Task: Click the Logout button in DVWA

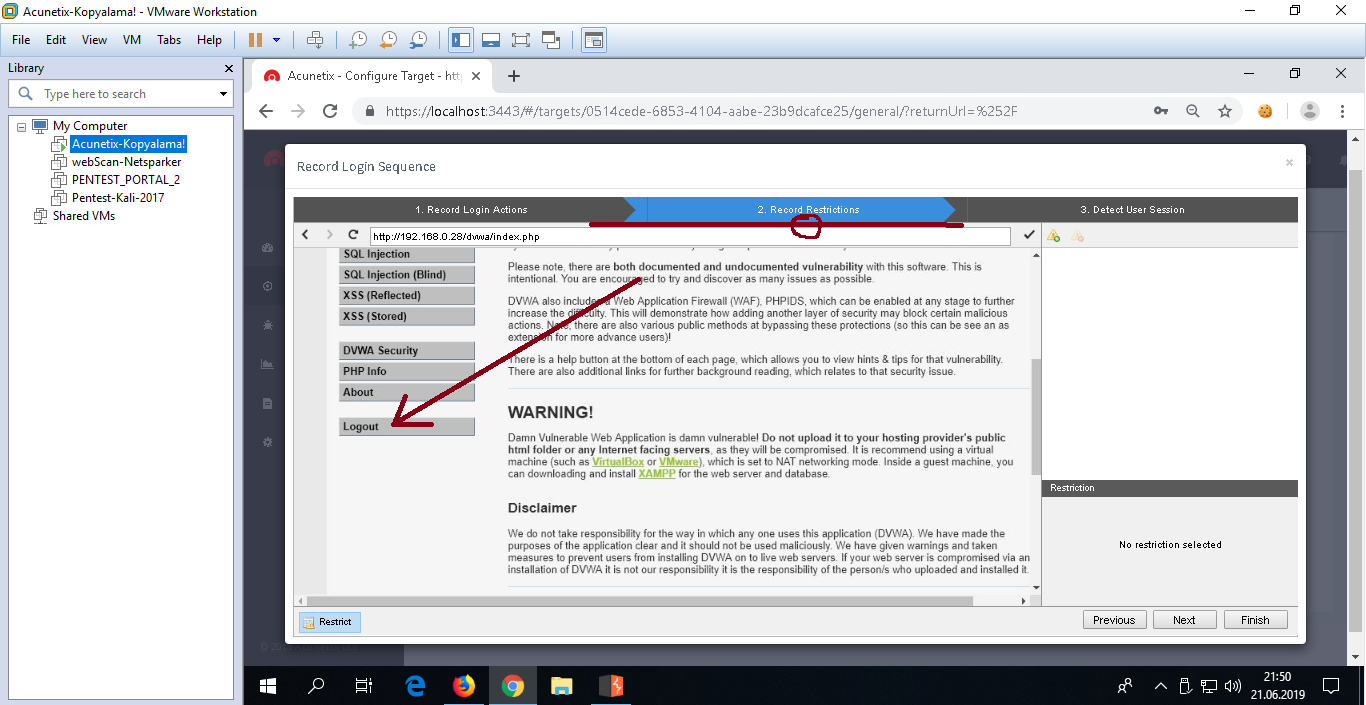Action: coord(406,427)
